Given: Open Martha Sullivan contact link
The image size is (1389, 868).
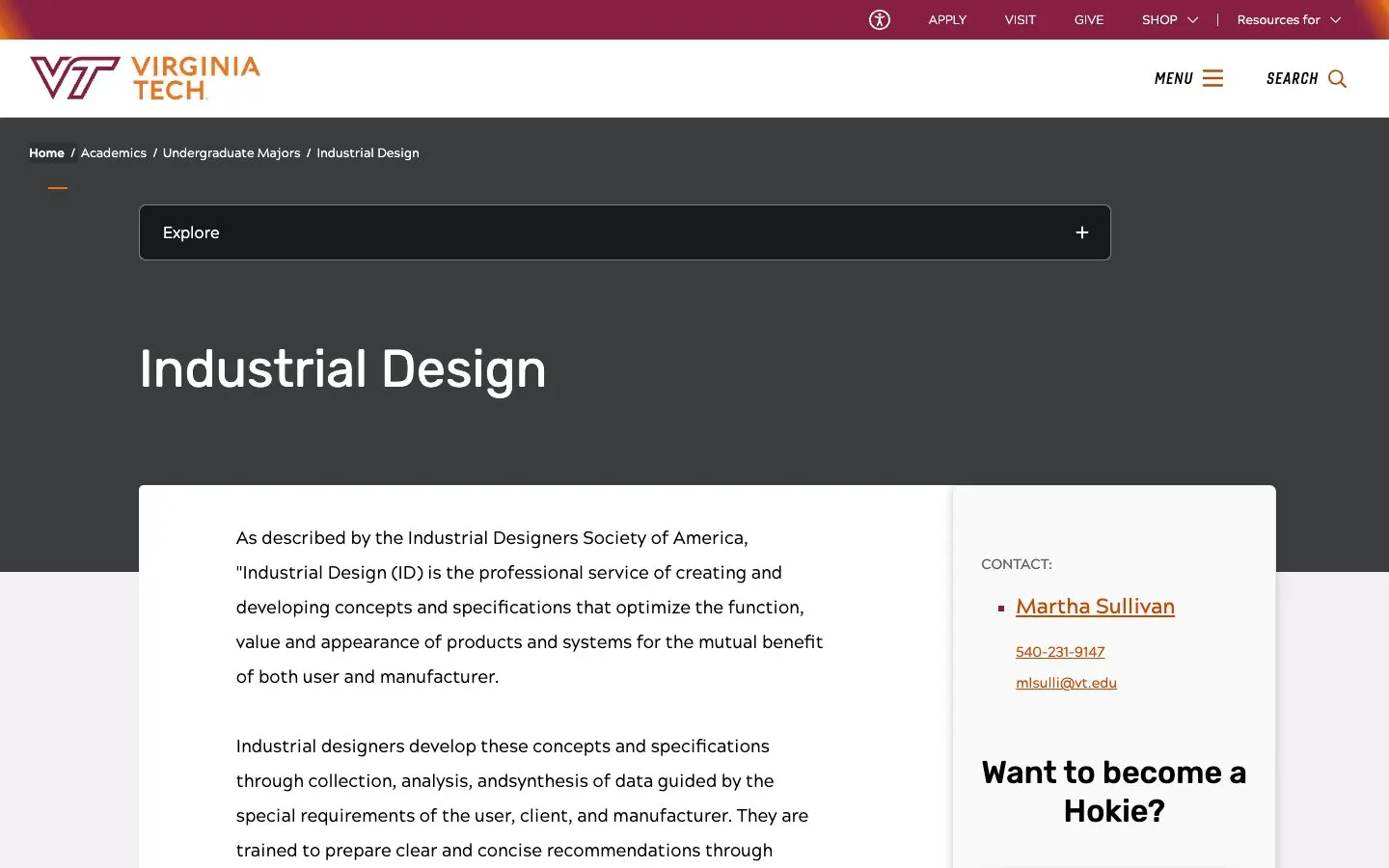Looking at the screenshot, I should pyautogui.click(x=1095, y=607).
